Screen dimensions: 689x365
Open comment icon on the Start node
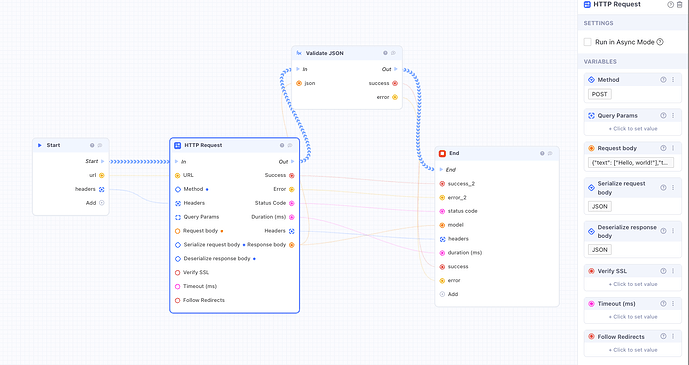(100, 145)
